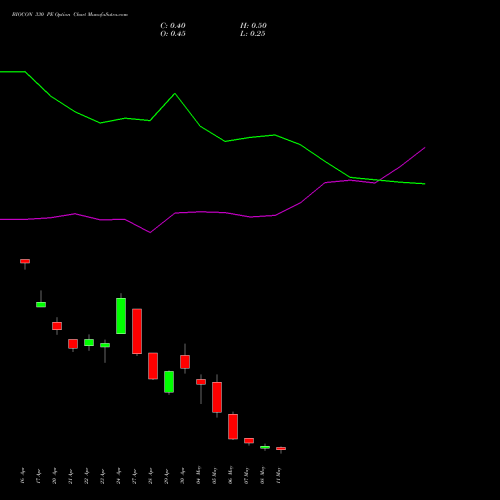Select the tall green candlestick for 24 Apr
The width and height of the screenshot is (500, 500).
click(x=121, y=316)
